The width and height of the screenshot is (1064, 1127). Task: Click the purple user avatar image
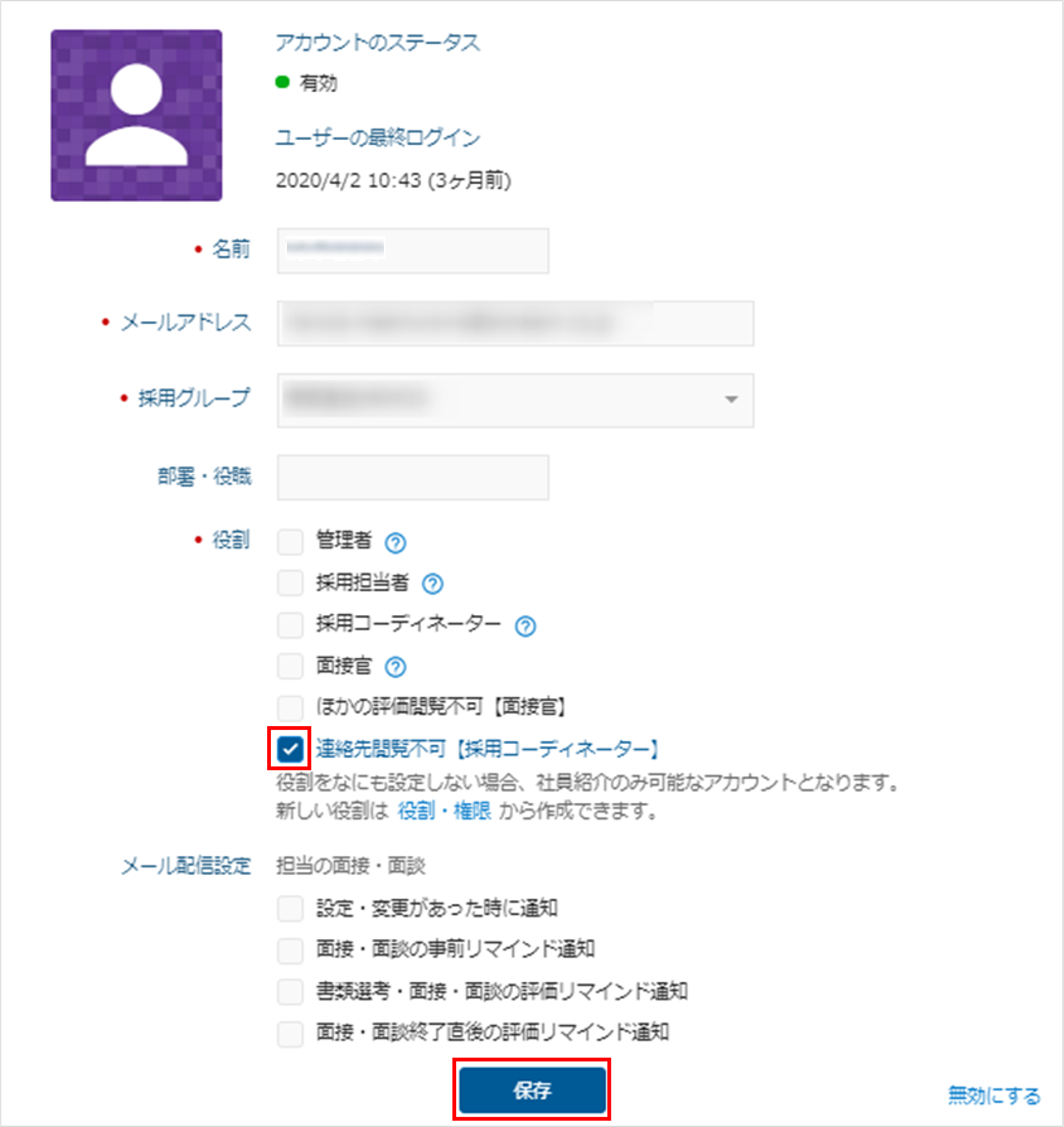(x=137, y=115)
